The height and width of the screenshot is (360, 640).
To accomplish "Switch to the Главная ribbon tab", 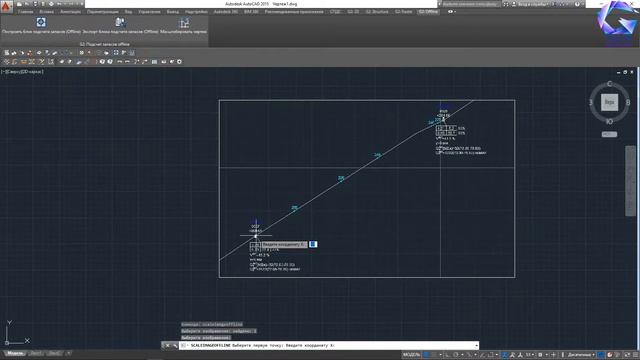I will pyautogui.click(x=25, y=12).
